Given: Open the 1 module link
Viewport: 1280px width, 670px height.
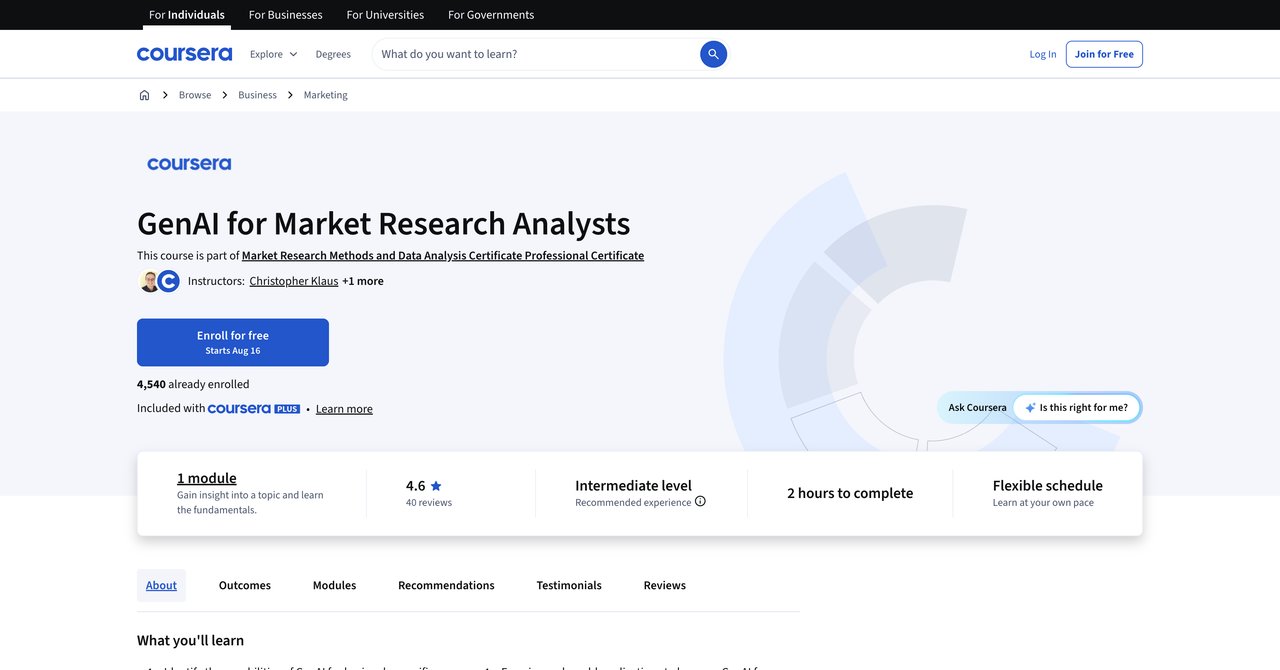Looking at the screenshot, I should (207, 478).
